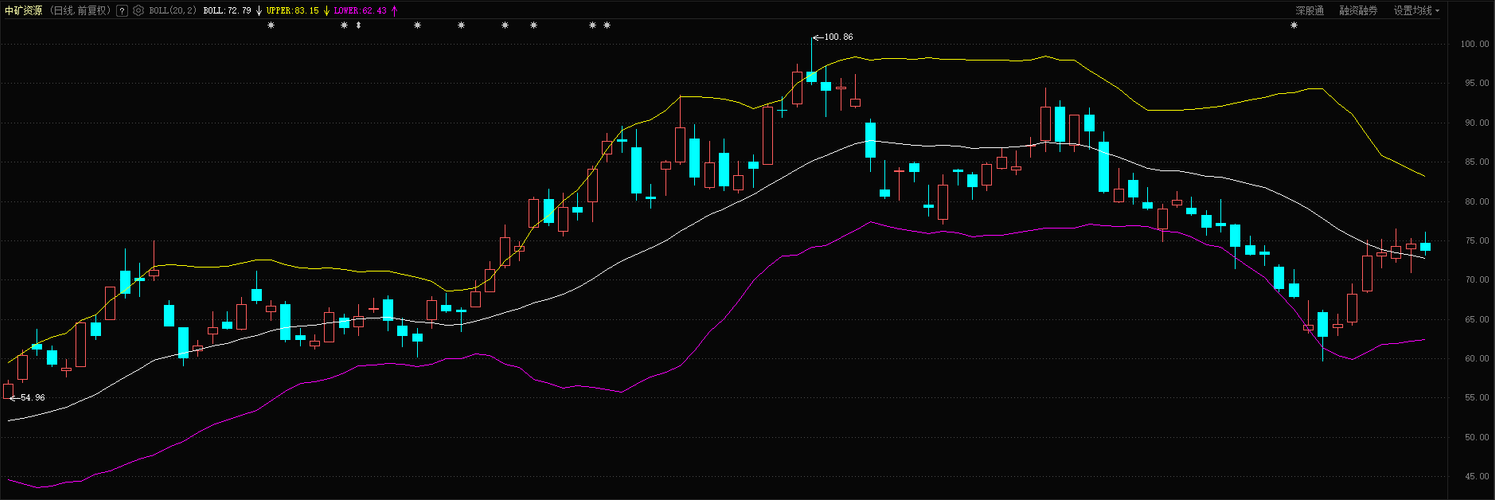1495x500 pixels.
Task: Click the 70.00 value on the price axis
Action: pos(1477,280)
